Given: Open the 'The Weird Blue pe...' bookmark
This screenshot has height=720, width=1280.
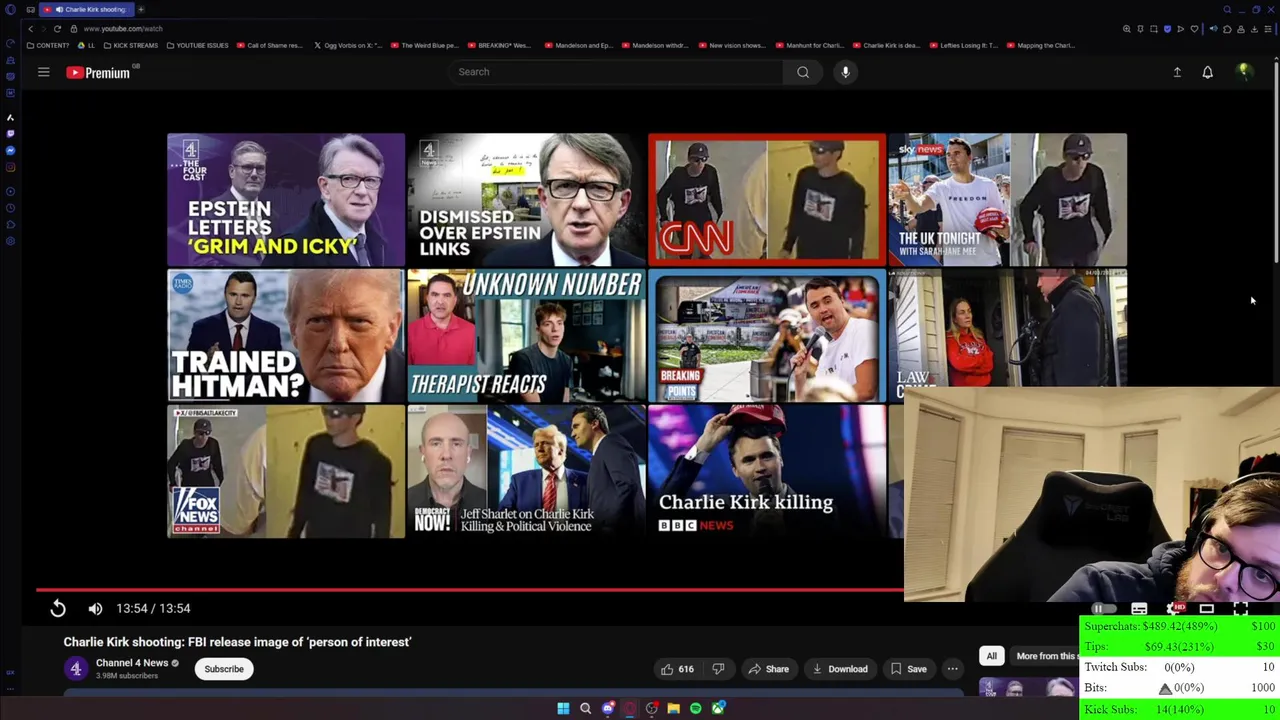Looking at the screenshot, I should pos(424,45).
